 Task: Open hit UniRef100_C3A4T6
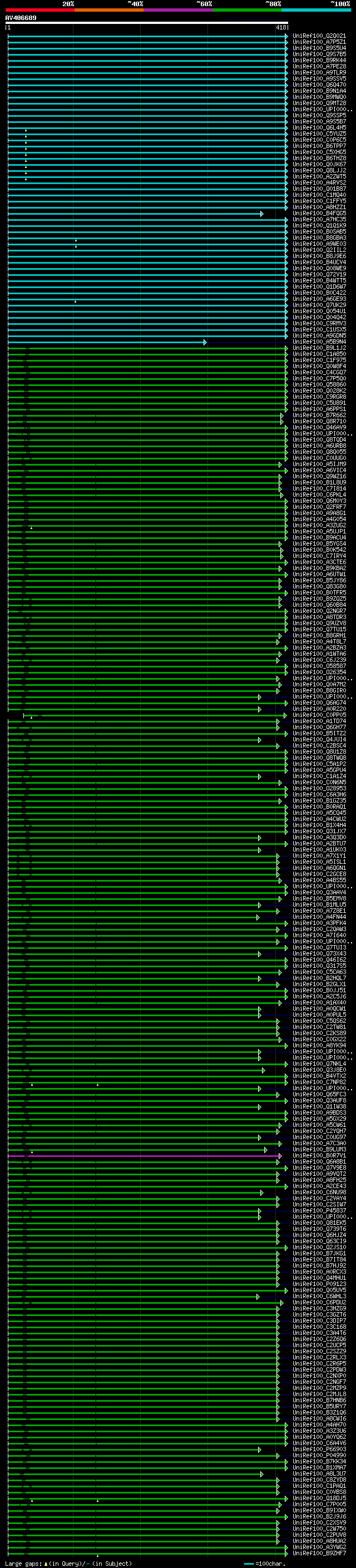pos(319,1333)
